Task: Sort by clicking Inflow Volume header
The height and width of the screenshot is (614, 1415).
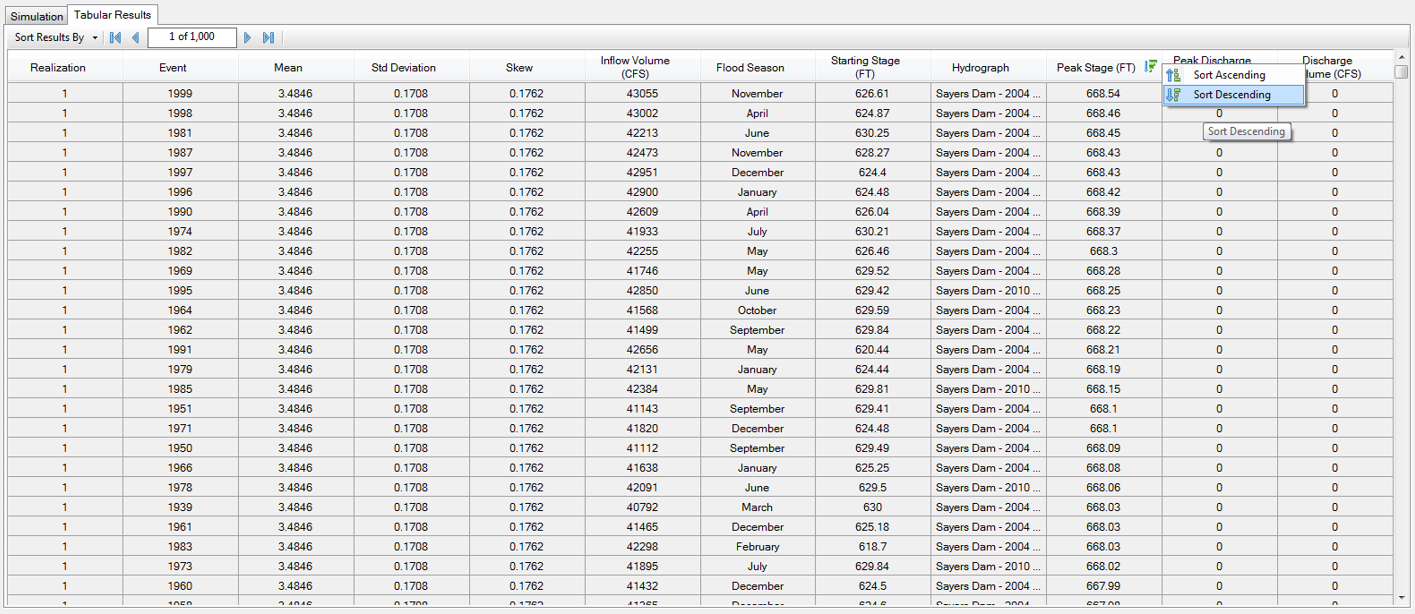Action: click(634, 66)
